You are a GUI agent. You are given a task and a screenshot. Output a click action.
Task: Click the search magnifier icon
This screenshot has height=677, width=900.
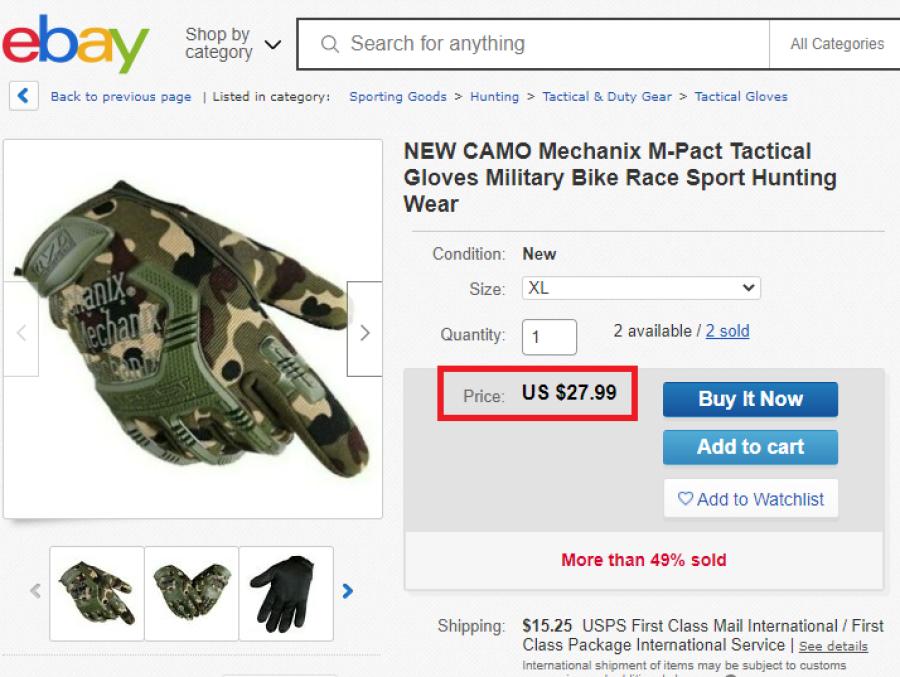[329, 44]
